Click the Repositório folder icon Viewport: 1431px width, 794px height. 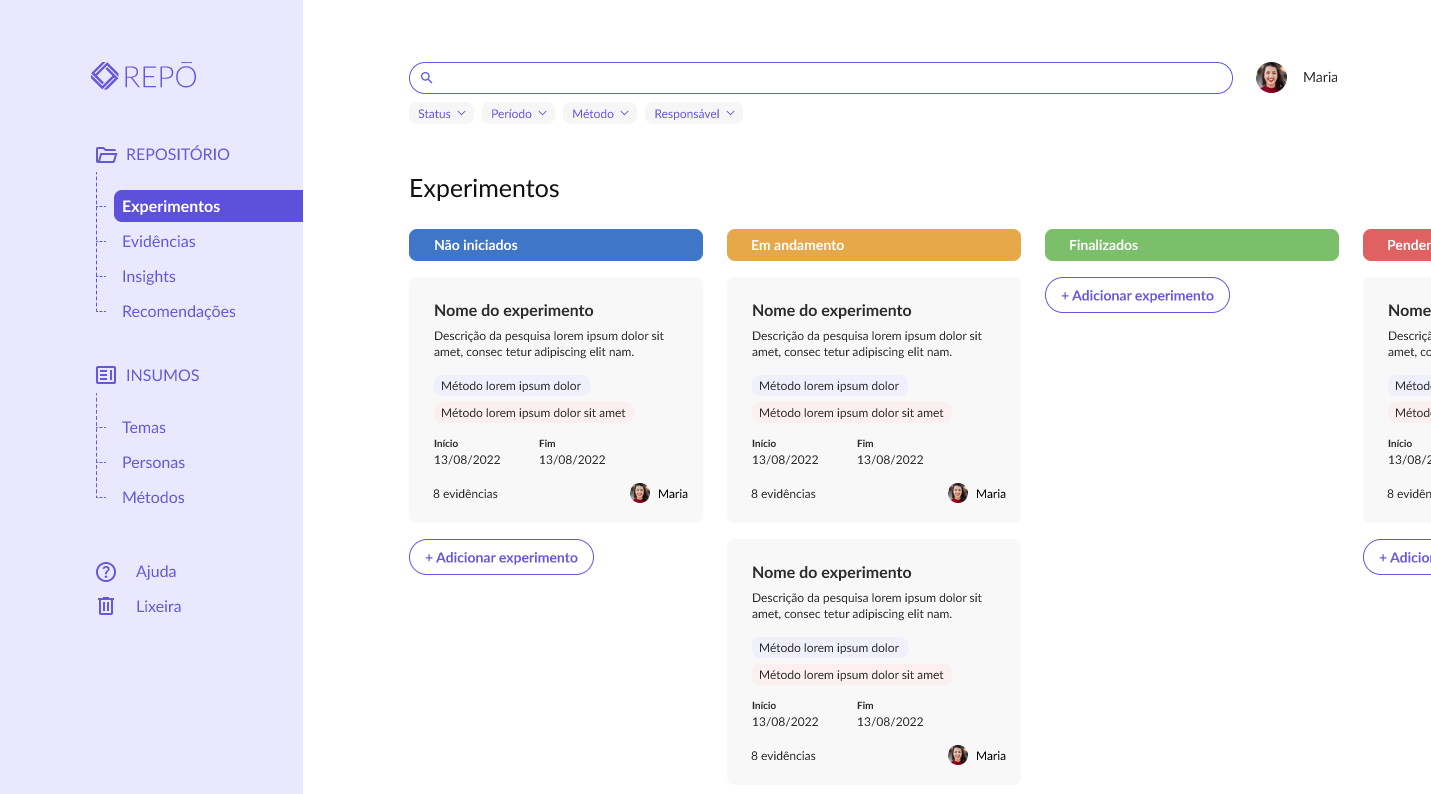point(106,154)
